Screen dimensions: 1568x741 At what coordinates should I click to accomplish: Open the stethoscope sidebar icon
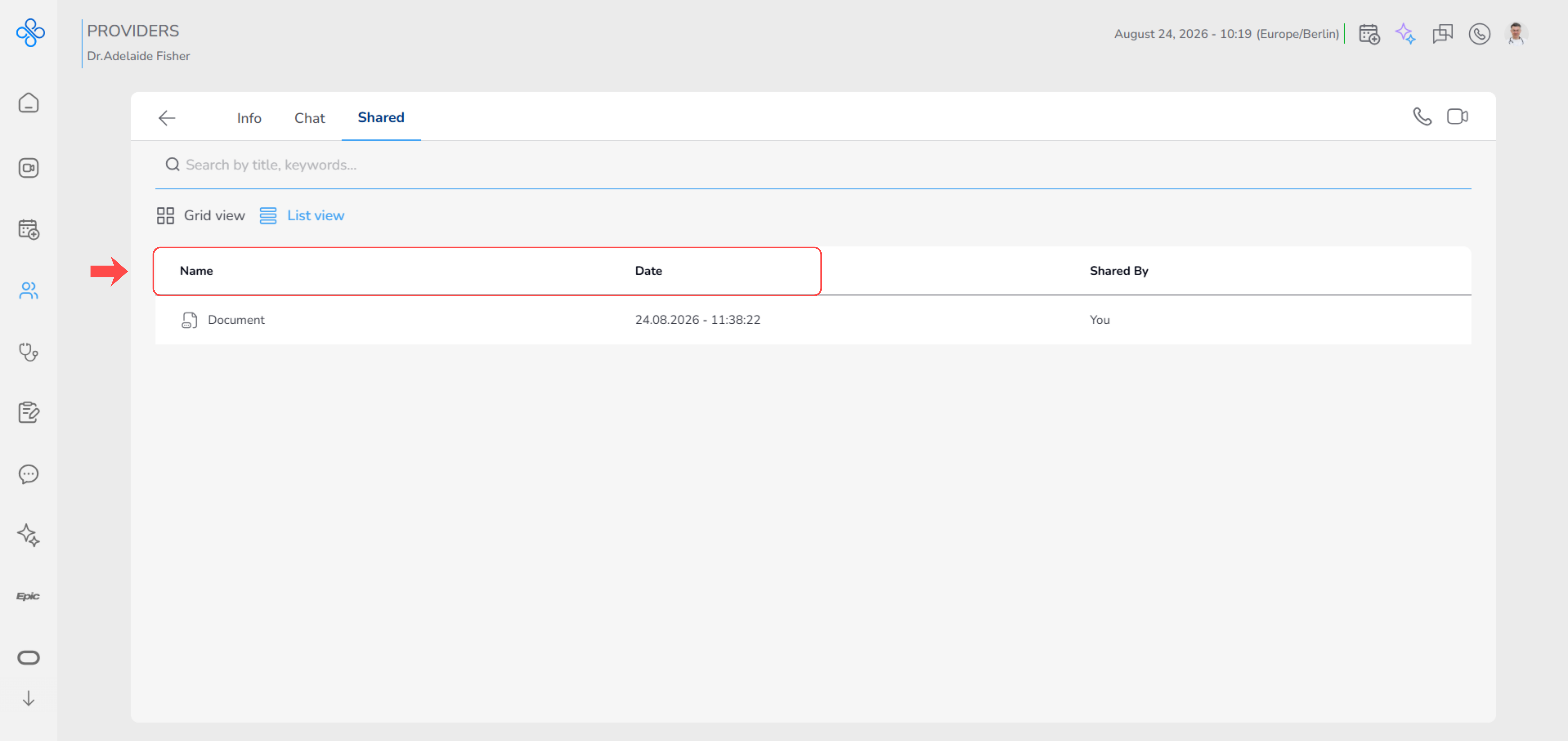(29, 352)
